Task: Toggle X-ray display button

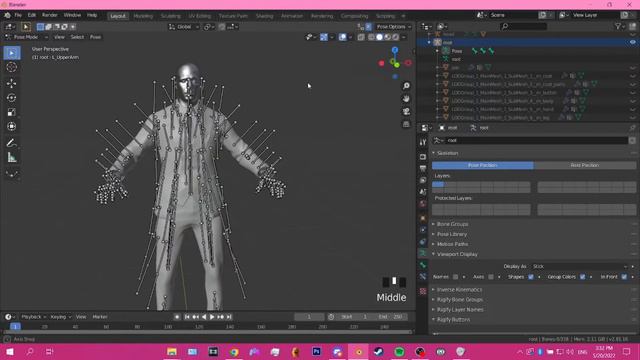Action: 361,37
